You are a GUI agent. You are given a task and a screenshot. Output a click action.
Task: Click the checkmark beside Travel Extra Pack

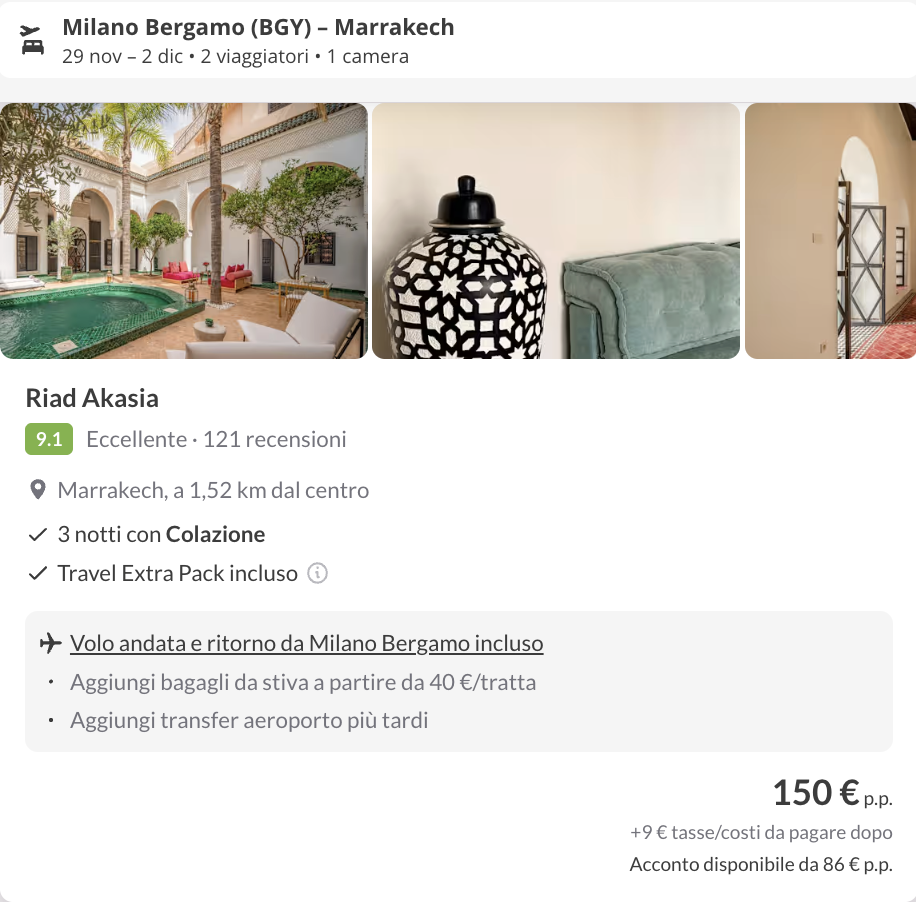38,574
